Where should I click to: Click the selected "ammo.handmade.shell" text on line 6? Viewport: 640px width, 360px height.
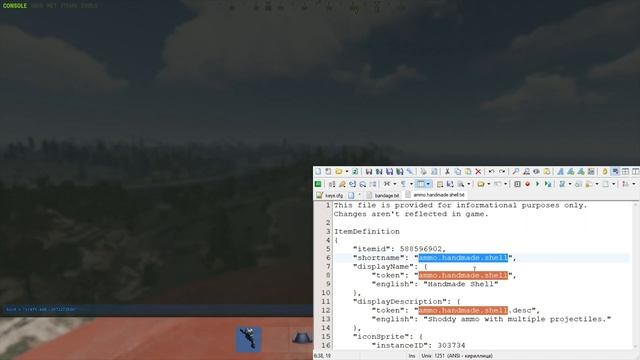(463, 258)
